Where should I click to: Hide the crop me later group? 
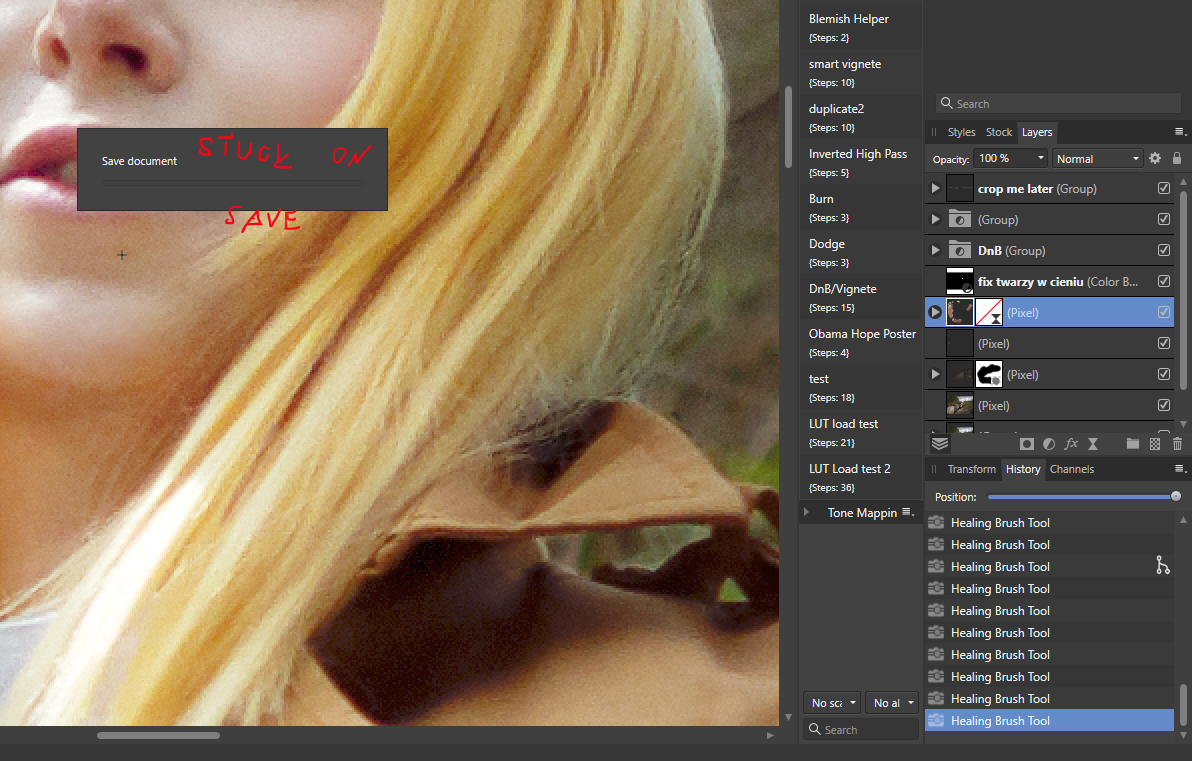coord(1164,188)
